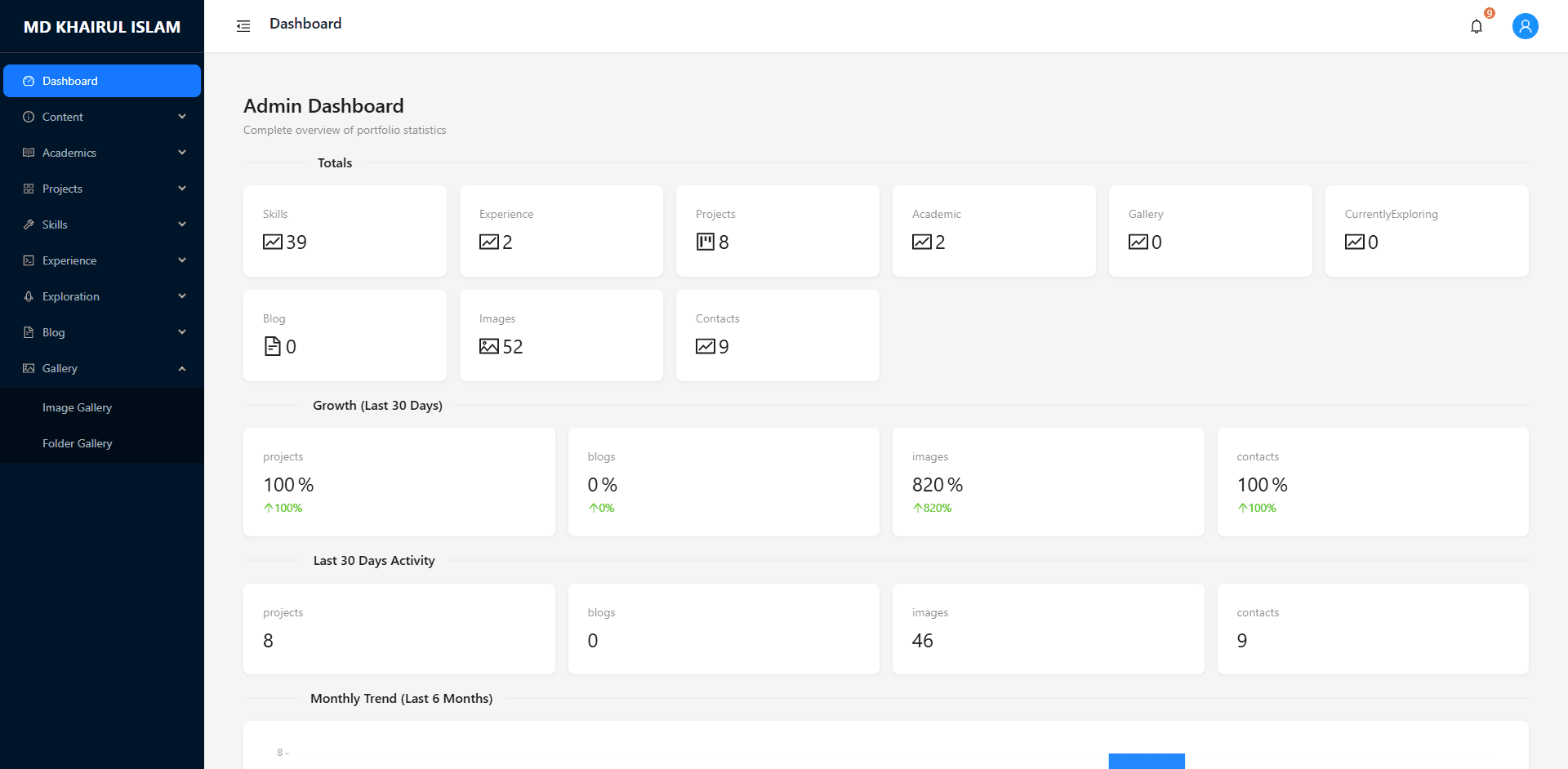Select the Skills sidebar icon
The height and width of the screenshot is (769, 1568).
[x=29, y=224]
